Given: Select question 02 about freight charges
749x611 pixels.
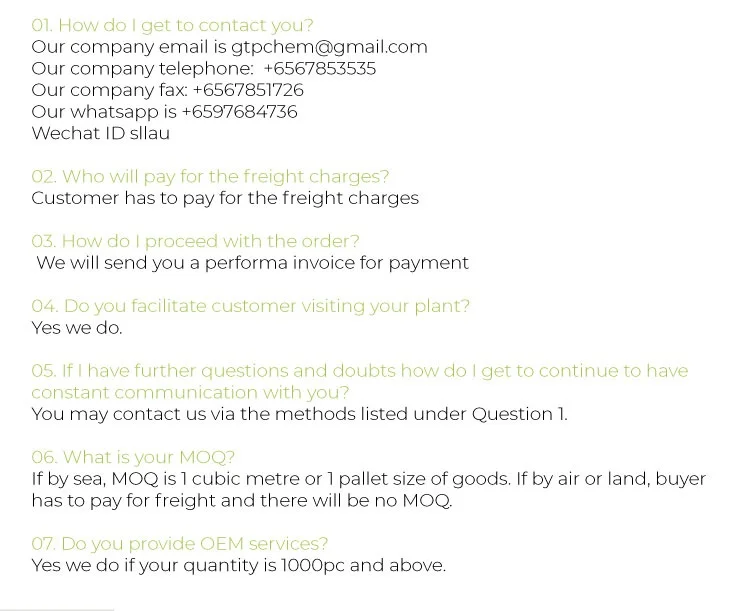Looking at the screenshot, I should pyautogui.click(x=210, y=177).
